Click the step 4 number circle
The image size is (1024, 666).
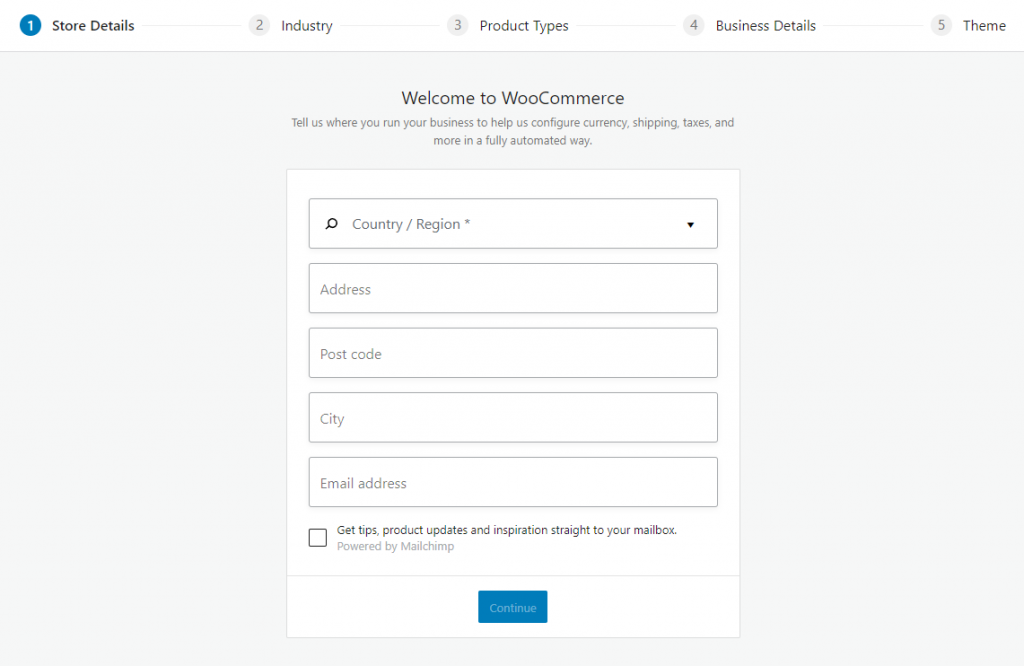point(694,26)
